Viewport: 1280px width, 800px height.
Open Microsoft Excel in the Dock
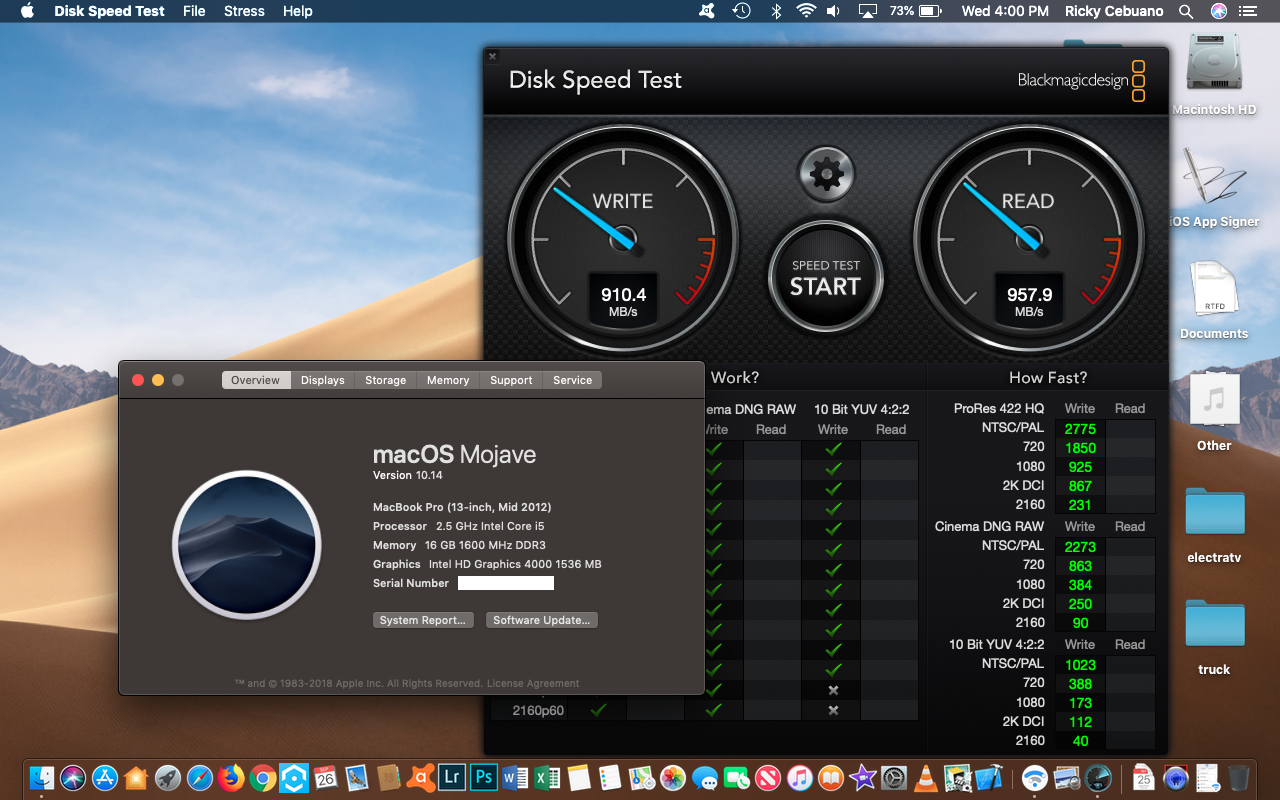(x=547, y=777)
